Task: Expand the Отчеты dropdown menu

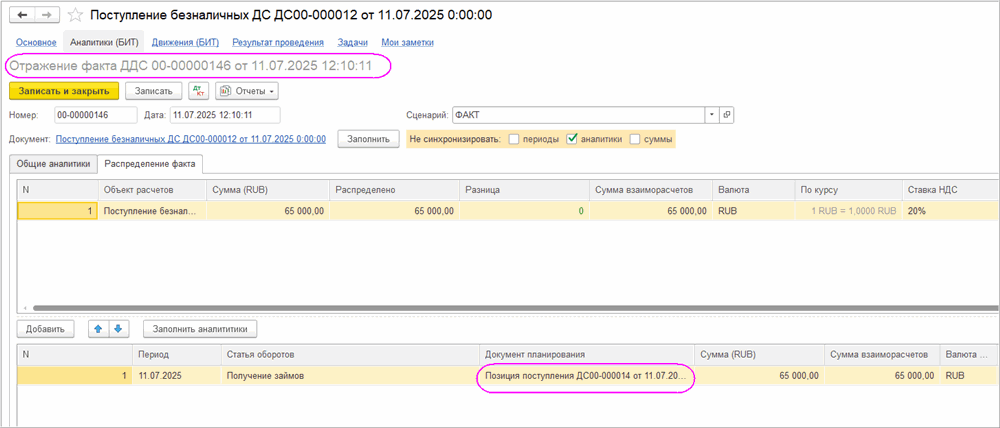Action: (247, 91)
